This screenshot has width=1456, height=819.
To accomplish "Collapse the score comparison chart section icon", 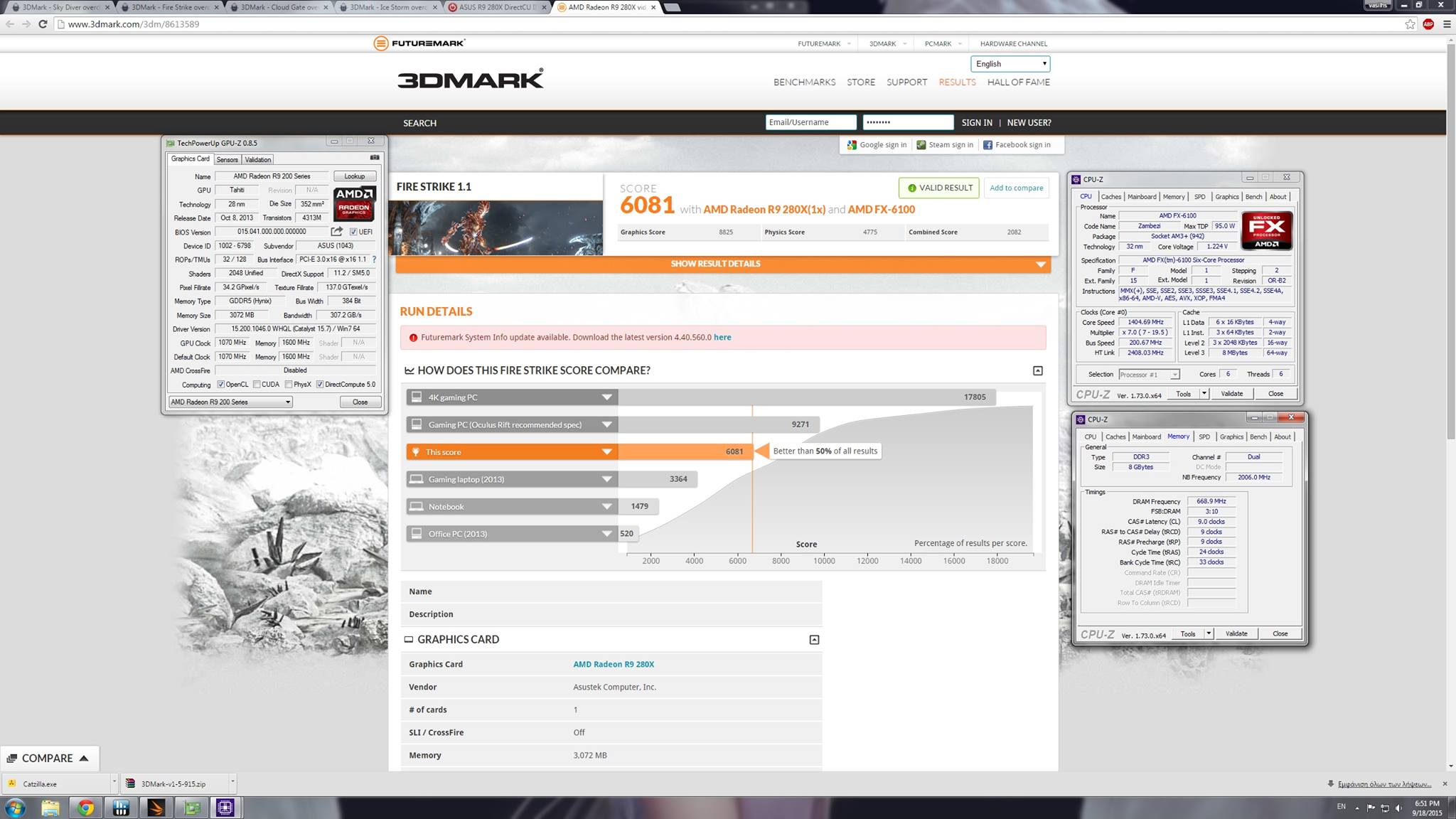I will 1038,370.
